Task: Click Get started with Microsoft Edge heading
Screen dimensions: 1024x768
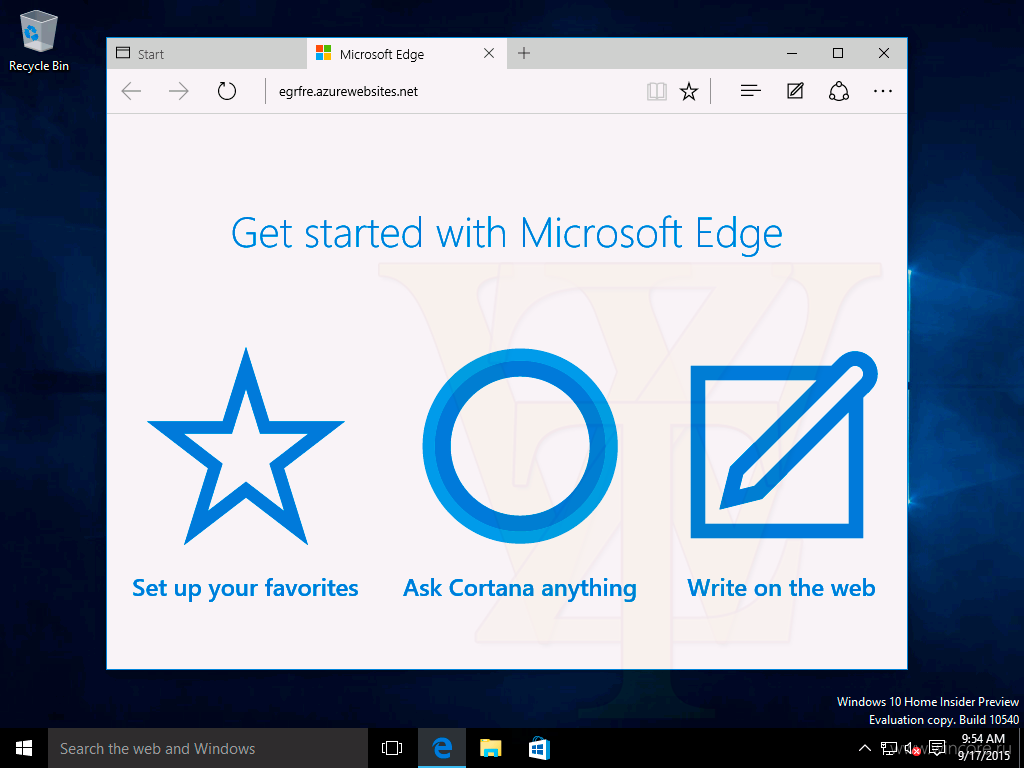Action: click(507, 234)
